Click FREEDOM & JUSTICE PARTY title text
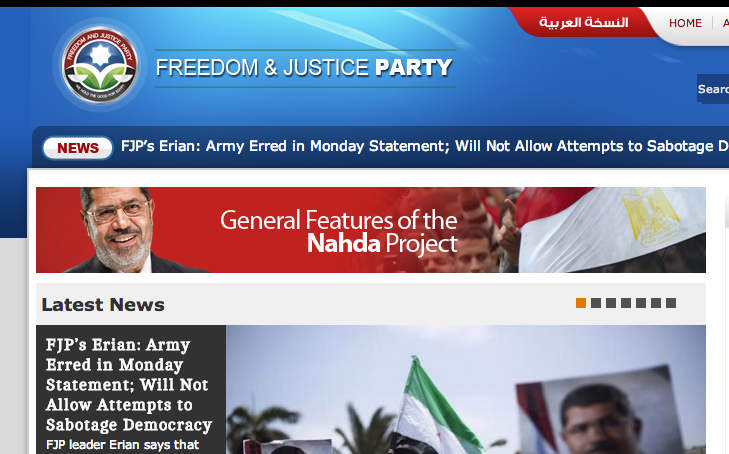729x454 pixels. 304,68
